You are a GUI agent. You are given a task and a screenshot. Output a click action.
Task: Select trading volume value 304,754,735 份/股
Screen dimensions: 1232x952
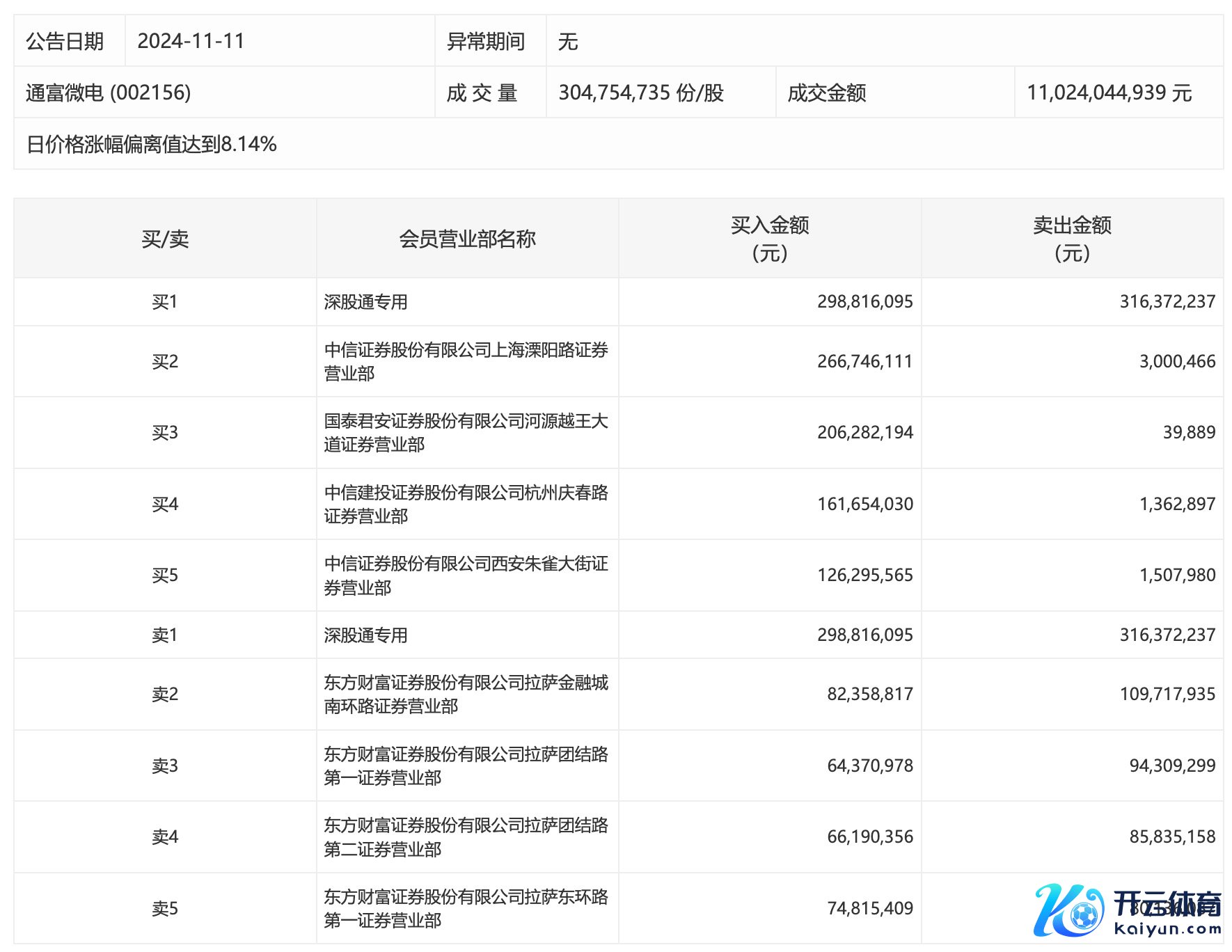(x=641, y=93)
